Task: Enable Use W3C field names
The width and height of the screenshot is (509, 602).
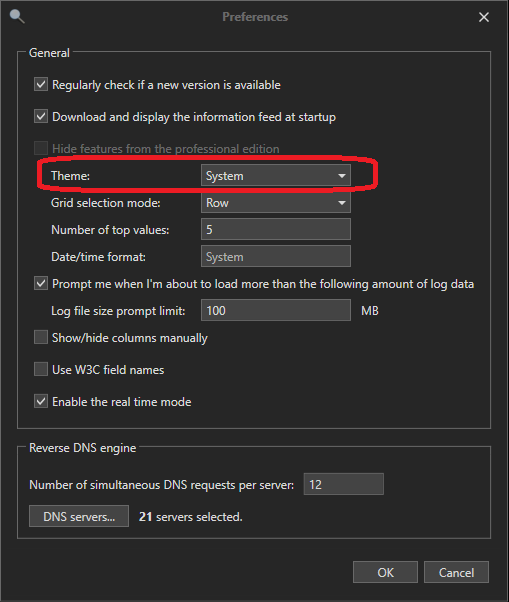Action: click(41, 369)
